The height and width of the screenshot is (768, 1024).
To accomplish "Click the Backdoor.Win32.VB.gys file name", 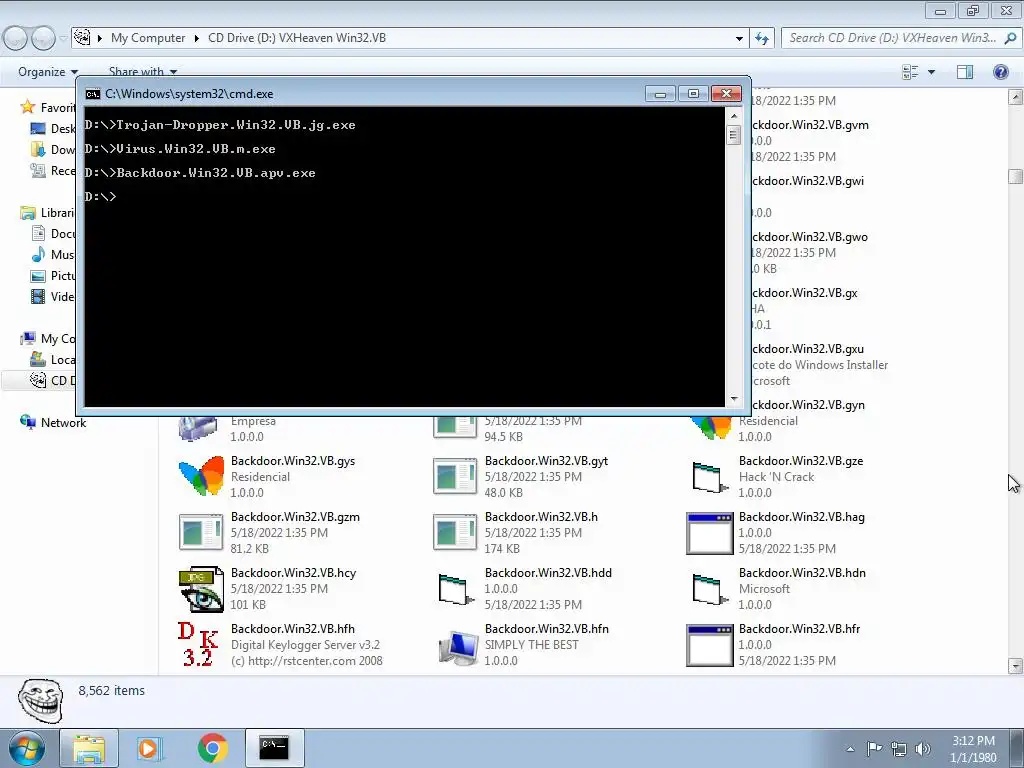I will [293, 461].
